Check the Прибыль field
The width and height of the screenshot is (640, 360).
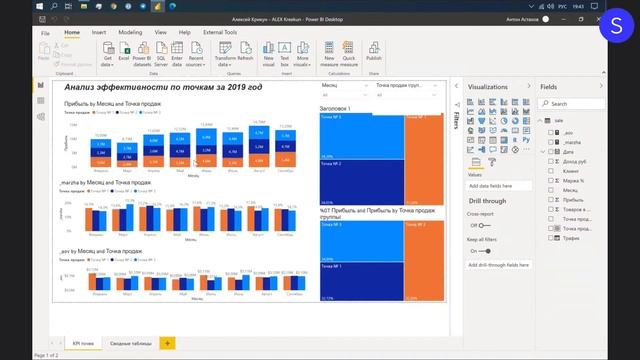[551, 200]
